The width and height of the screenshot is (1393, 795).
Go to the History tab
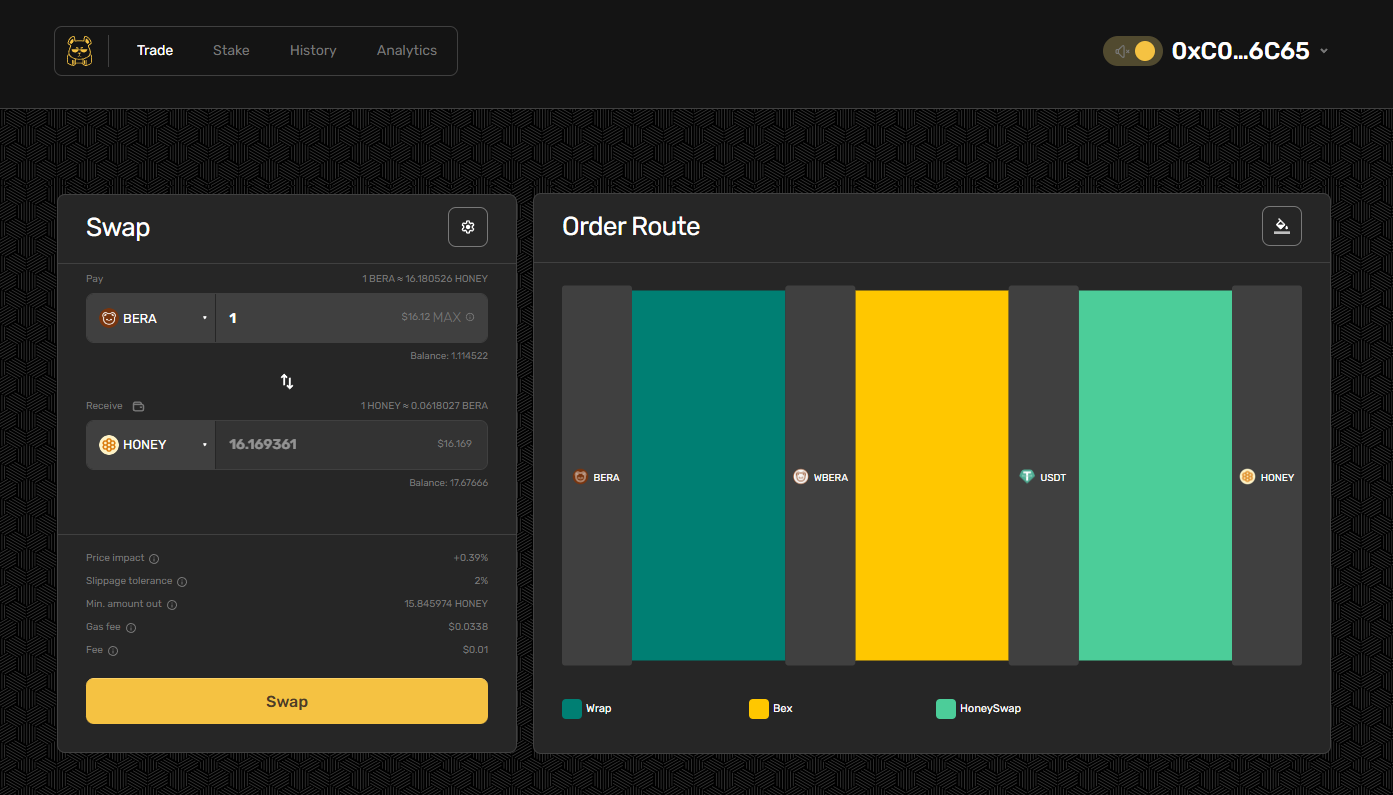pos(313,50)
